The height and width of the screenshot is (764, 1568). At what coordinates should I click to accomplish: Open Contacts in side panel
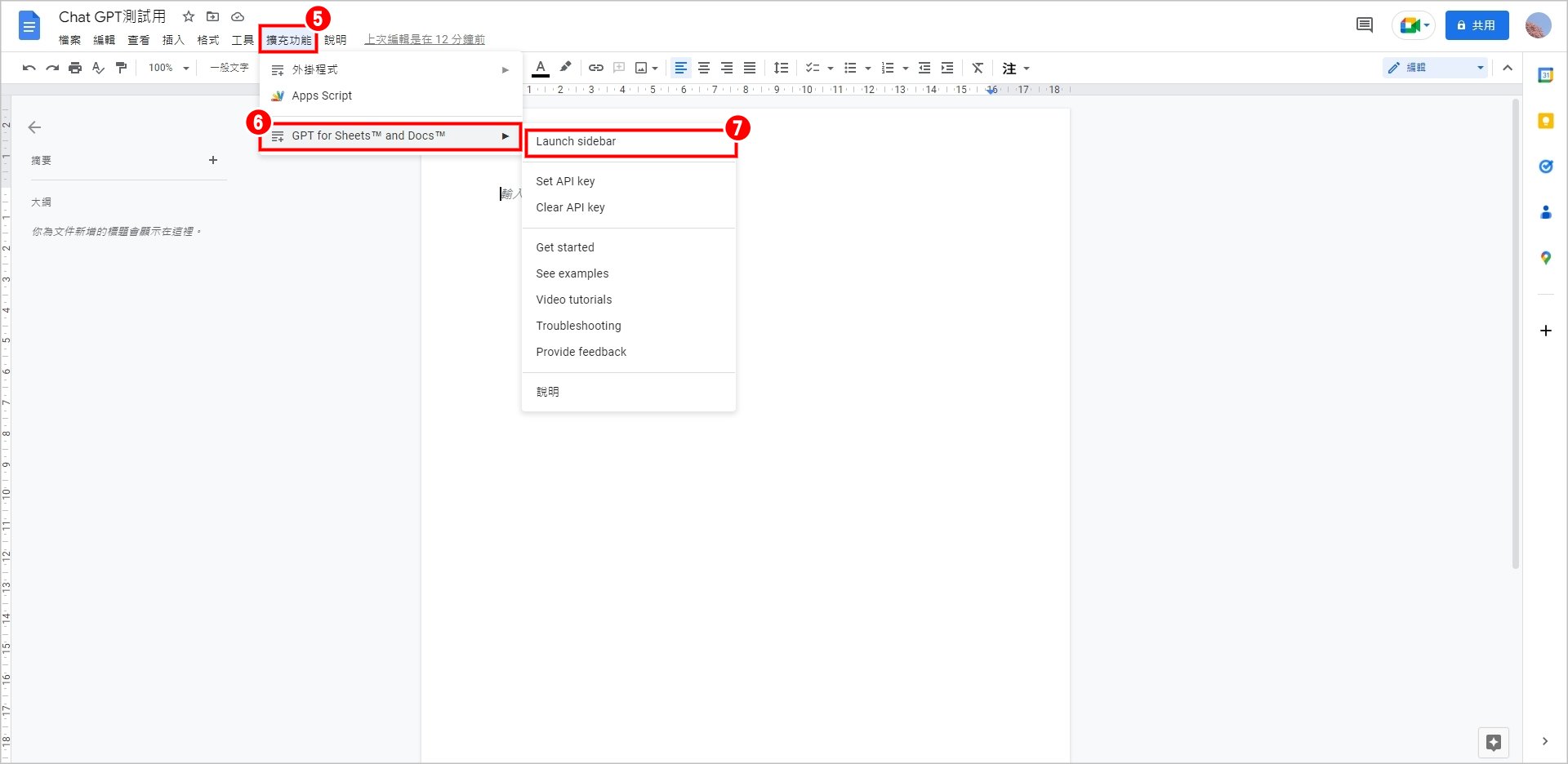click(x=1545, y=212)
